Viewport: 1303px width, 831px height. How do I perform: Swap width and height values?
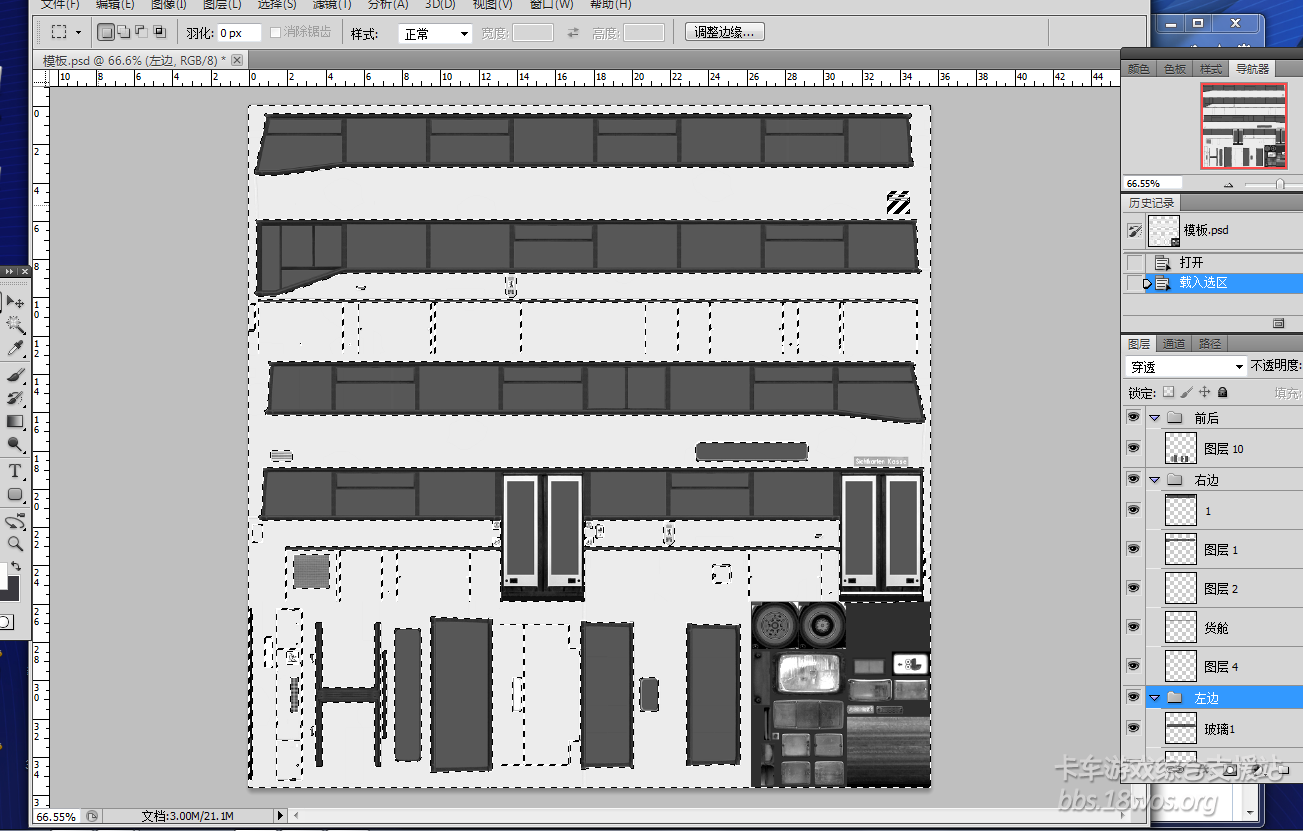click(573, 33)
